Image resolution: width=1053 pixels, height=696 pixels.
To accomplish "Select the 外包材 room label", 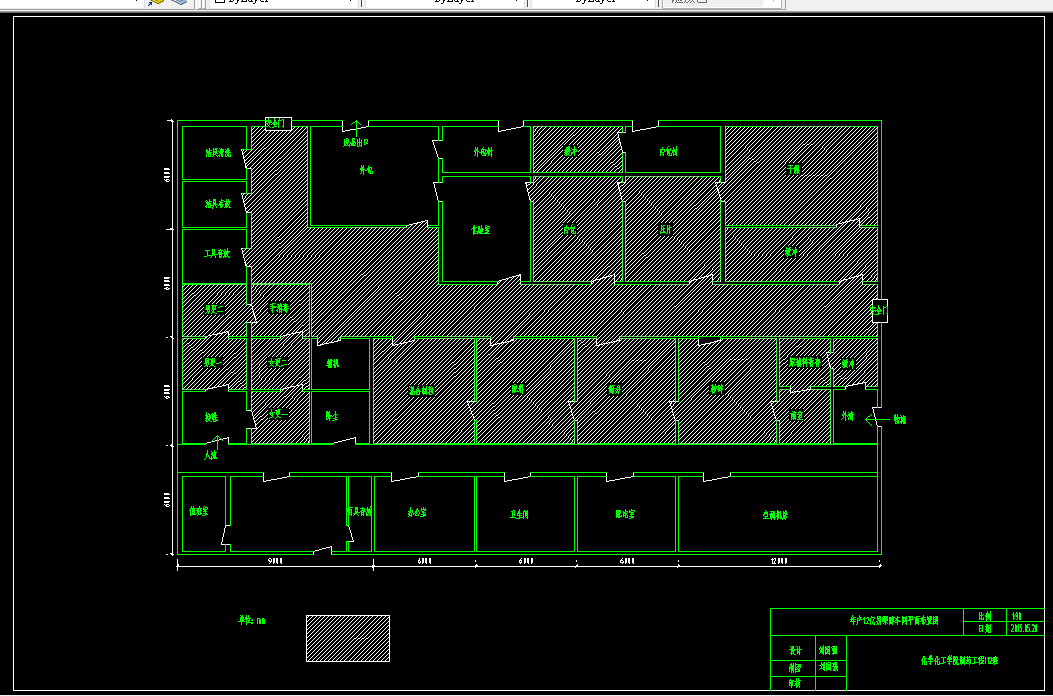I will click(483, 153).
